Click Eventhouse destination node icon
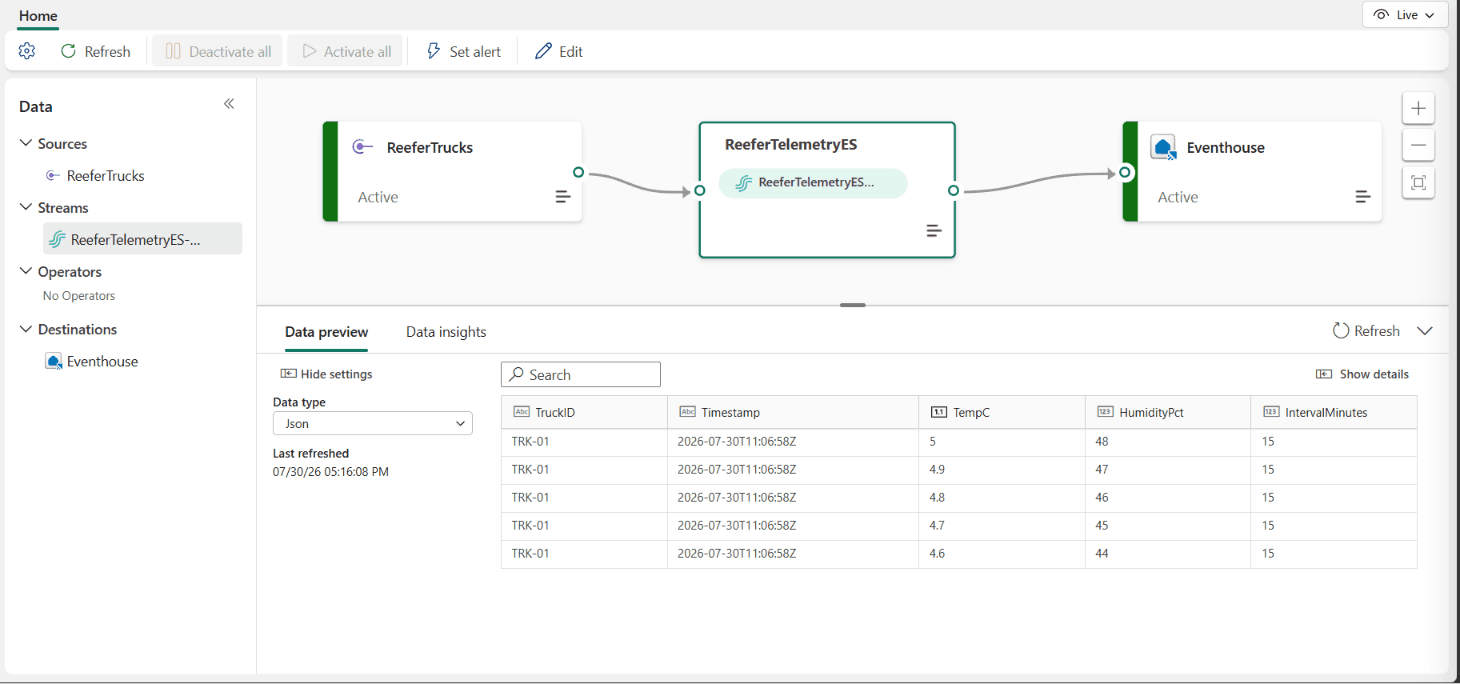 tap(1163, 147)
